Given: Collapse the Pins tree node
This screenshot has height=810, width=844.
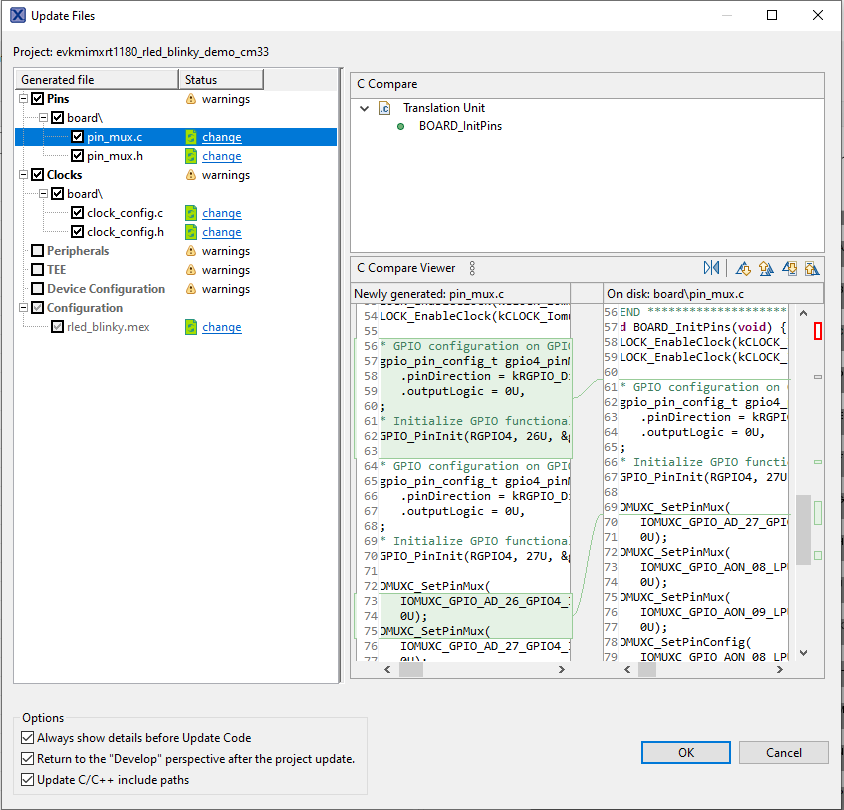Looking at the screenshot, I should pyautogui.click(x=23, y=99).
